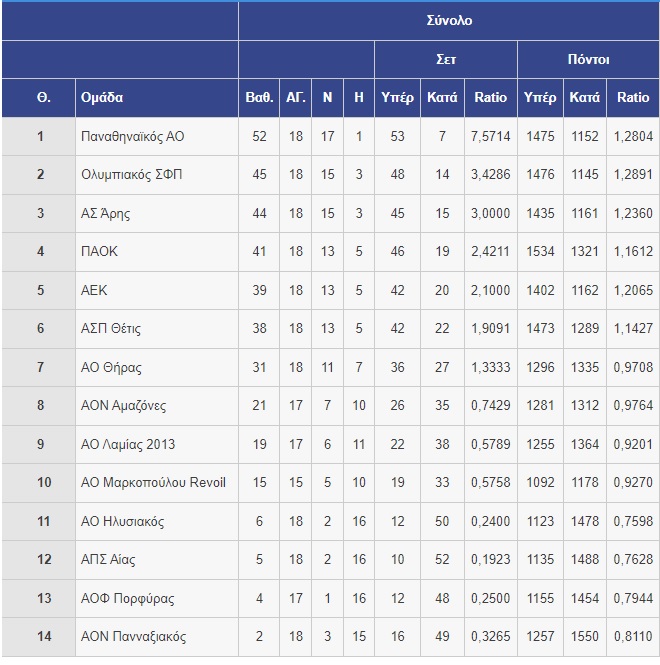Click the Σύνολο header cell

coord(449,20)
